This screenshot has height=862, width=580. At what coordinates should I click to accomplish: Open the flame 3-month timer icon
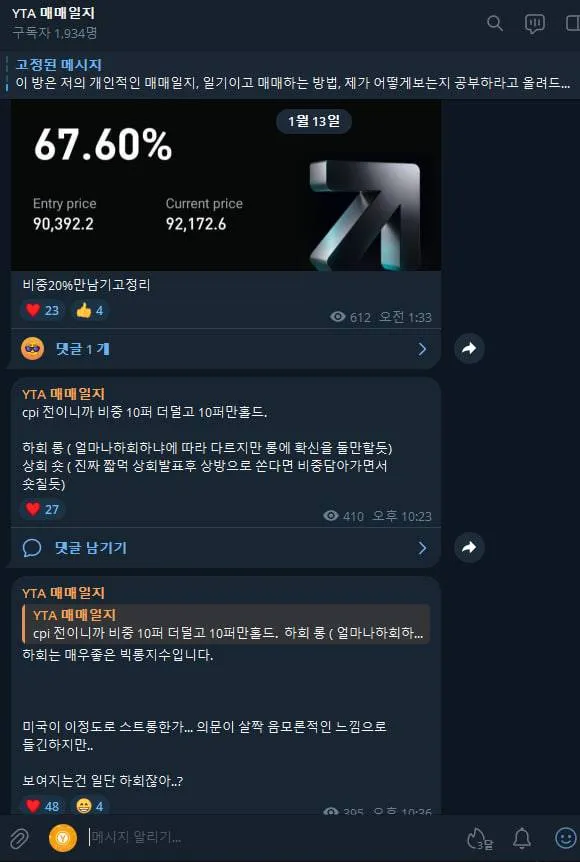click(x=479, y=838)
